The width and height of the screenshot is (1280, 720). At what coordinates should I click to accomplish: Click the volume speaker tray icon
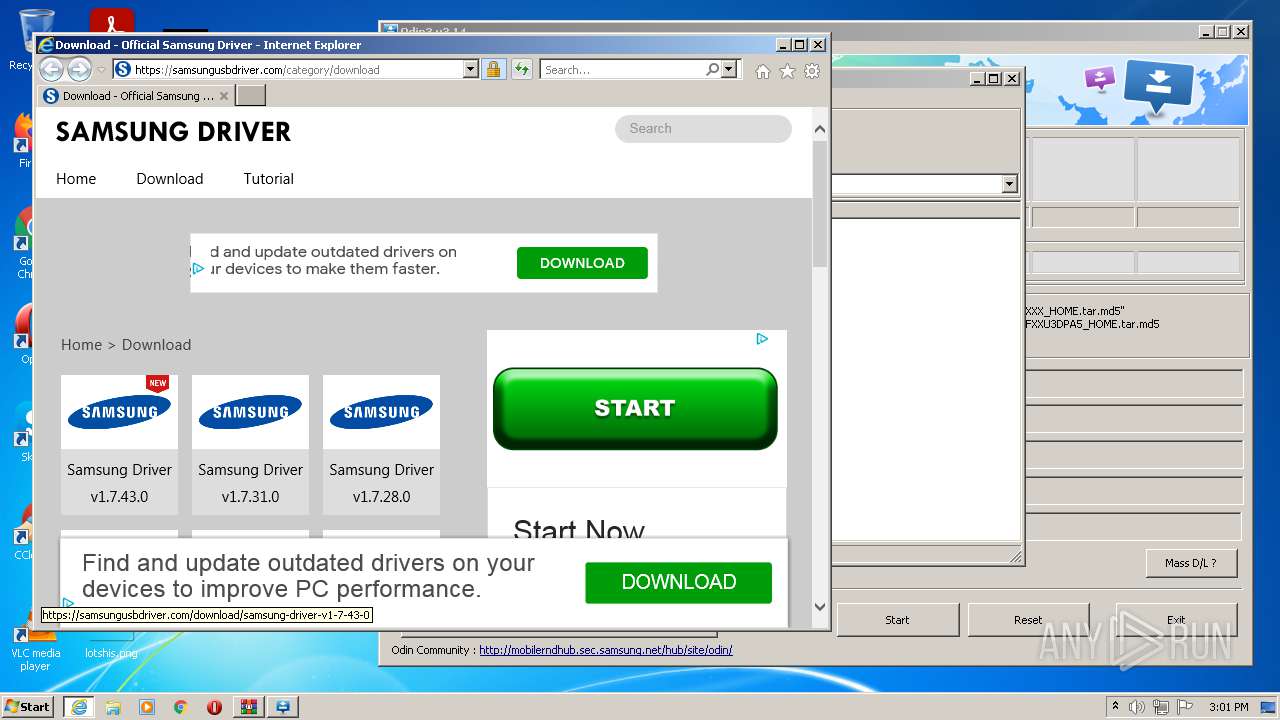1137,707
